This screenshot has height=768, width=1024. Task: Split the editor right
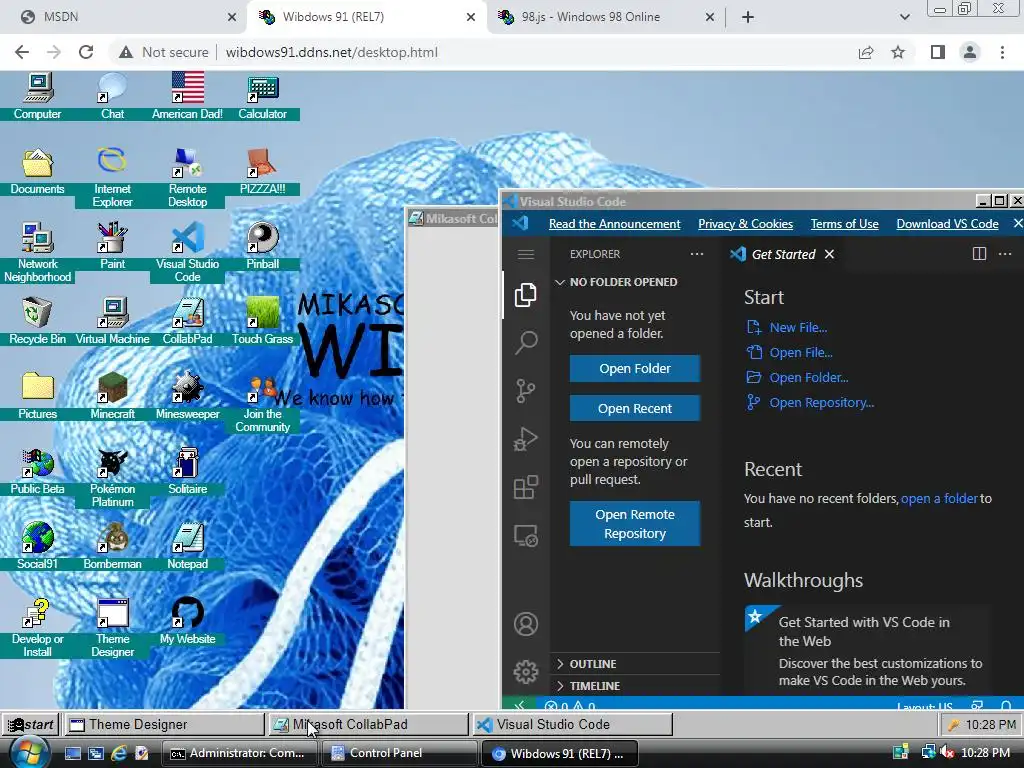point(979,254)
